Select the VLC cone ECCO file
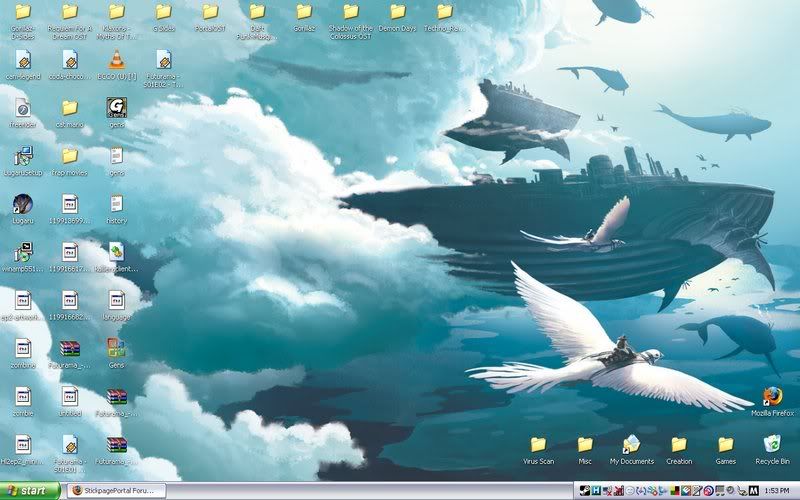 pyautogui.click(x=117, y=60)
